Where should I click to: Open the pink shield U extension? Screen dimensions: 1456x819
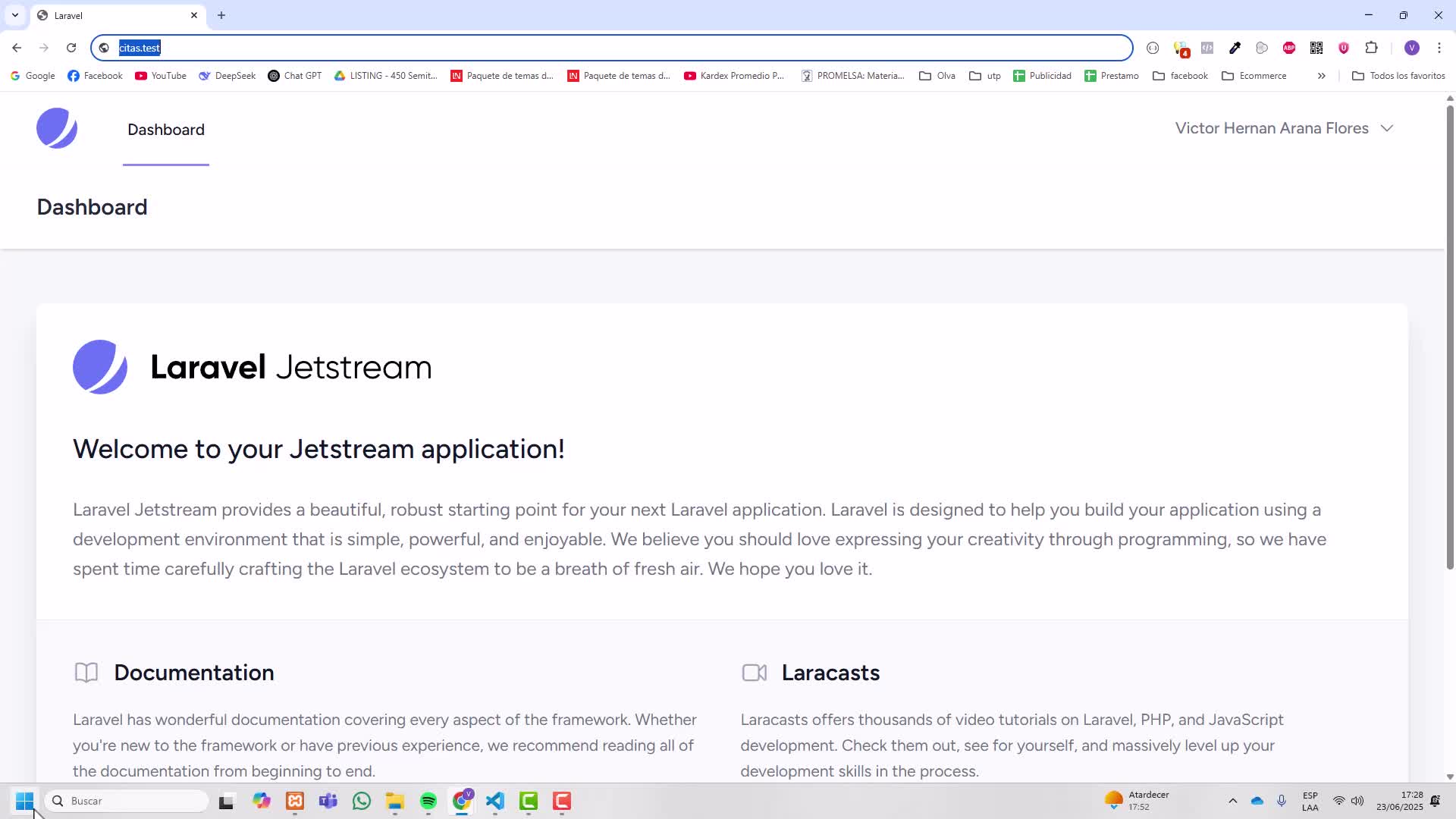click(x=1344, y=48)
